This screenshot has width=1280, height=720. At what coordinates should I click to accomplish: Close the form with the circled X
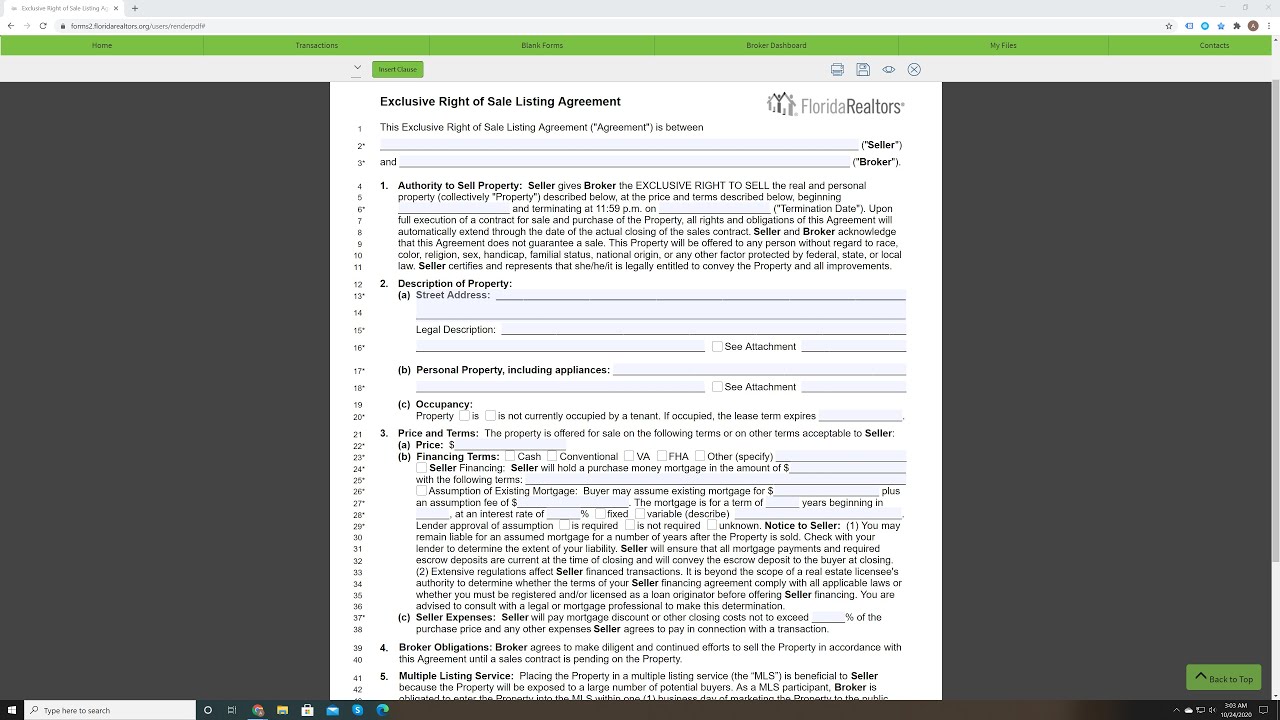click(914, 69)
